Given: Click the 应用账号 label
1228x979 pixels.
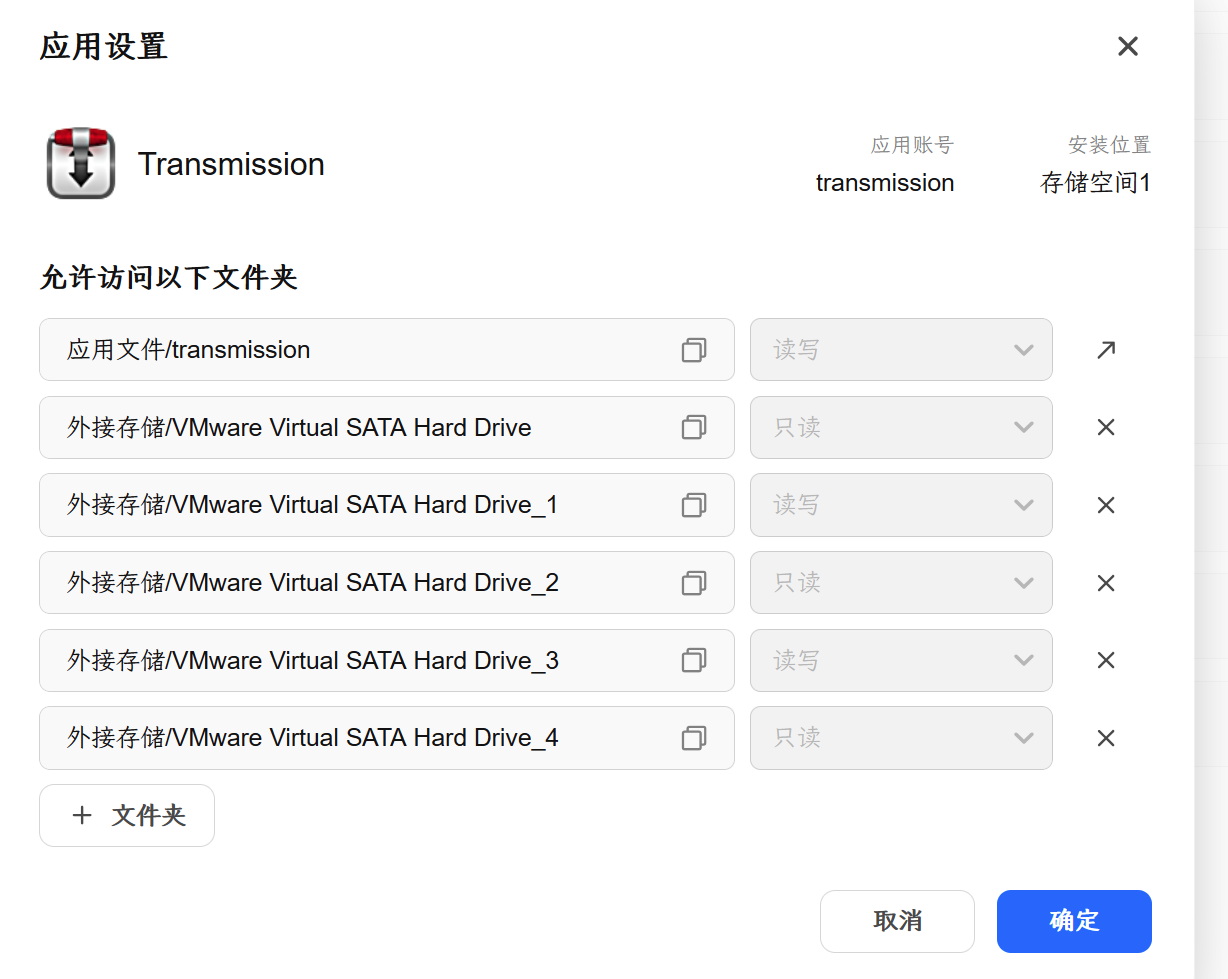Looking at the screenshot, I should 912,145.
